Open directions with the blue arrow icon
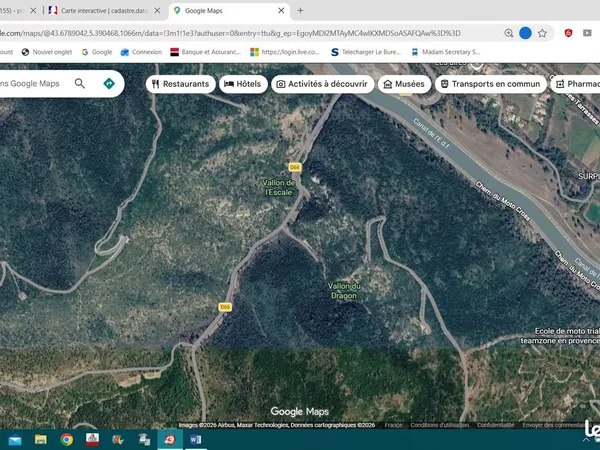Viewport: 600px width, 450px height. point(109,83)
